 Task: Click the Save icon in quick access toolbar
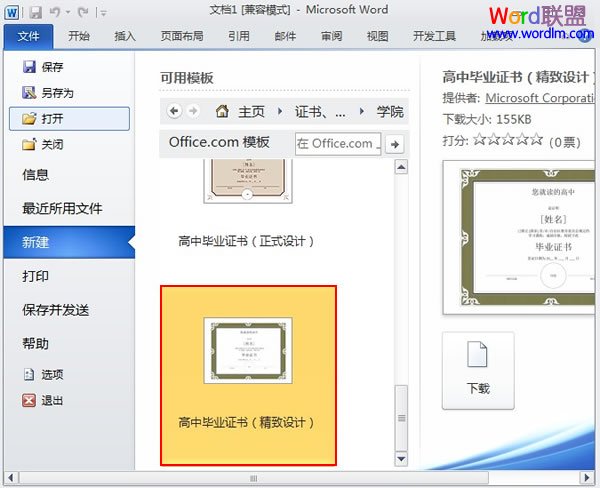click(x=36, y=13)
